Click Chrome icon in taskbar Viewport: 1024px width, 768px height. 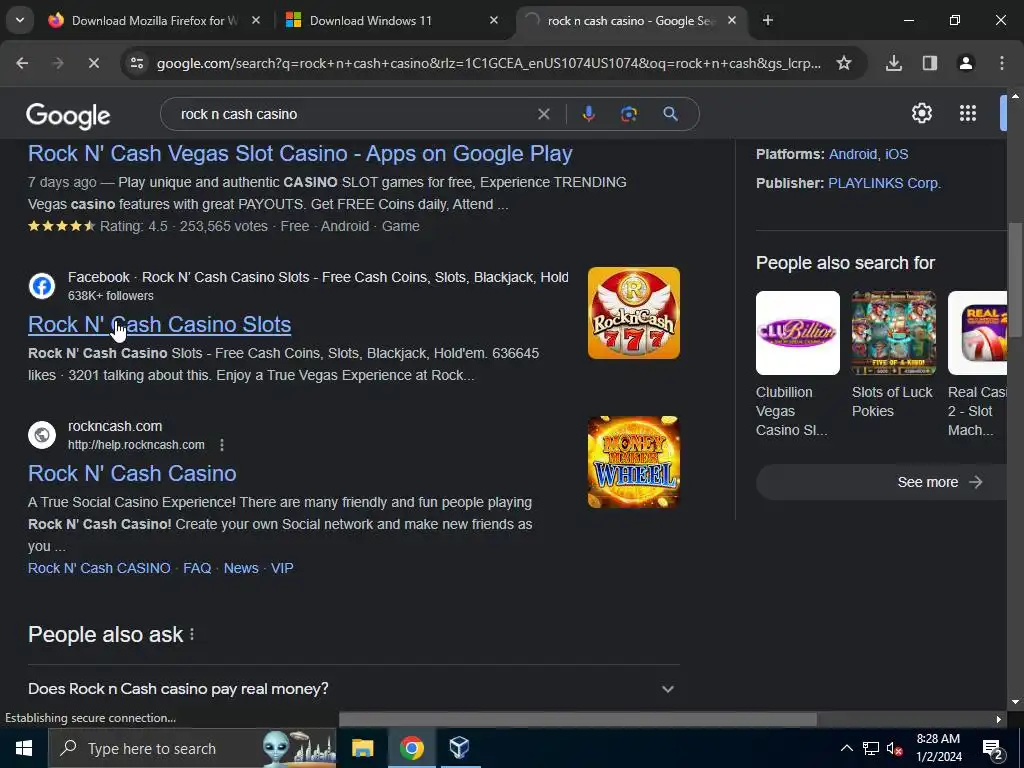[x=411, y=748]
